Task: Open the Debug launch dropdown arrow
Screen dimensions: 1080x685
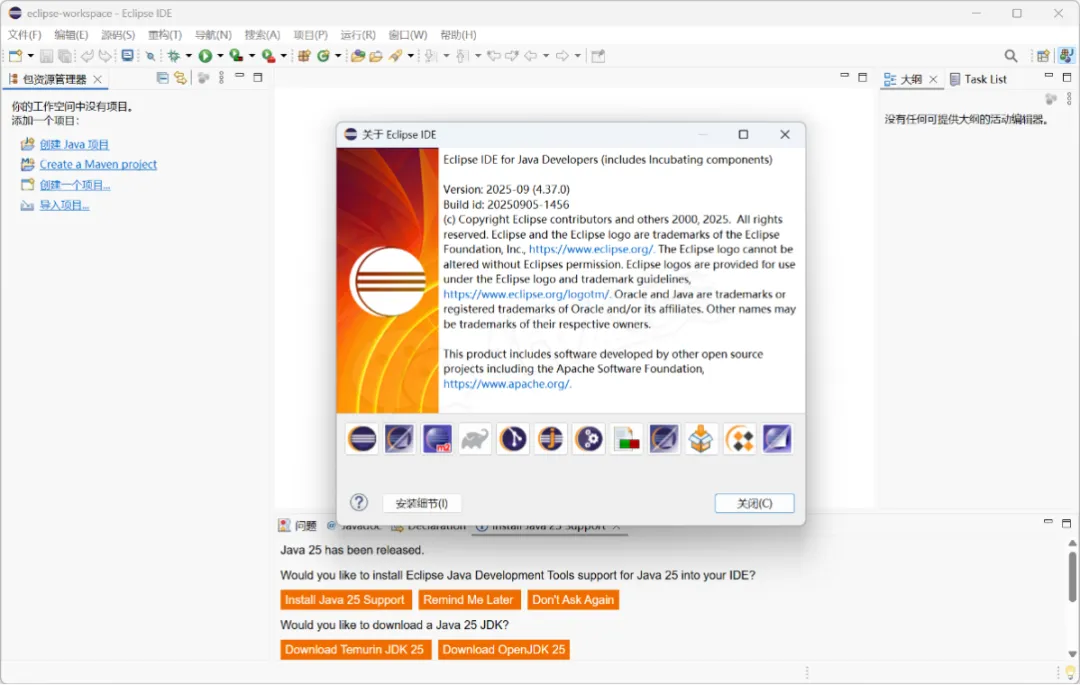Action: click(188, 56)
